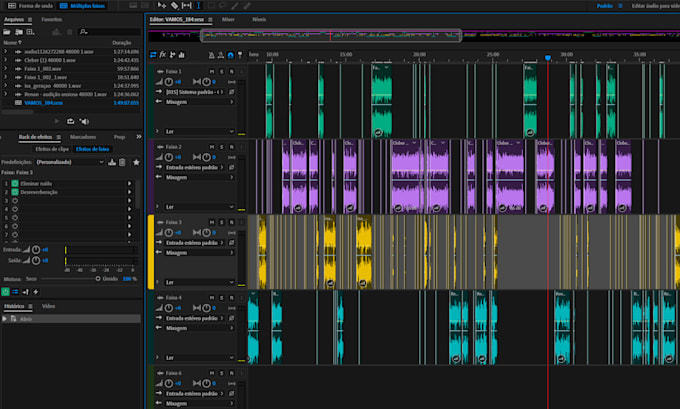The width and height of the screenshot is (680, 409).
Task: Click the Saída output gain knob
Action: coord(36,260)
